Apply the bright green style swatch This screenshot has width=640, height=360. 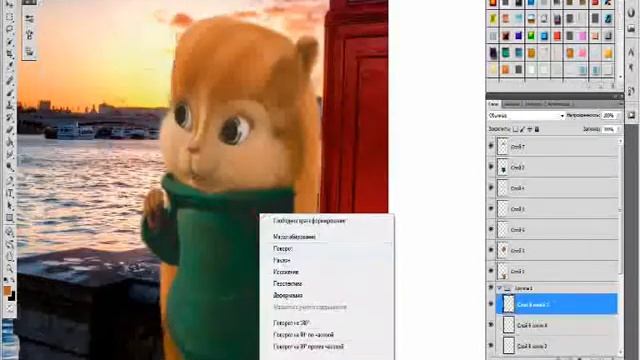click(x=531, y=36)
